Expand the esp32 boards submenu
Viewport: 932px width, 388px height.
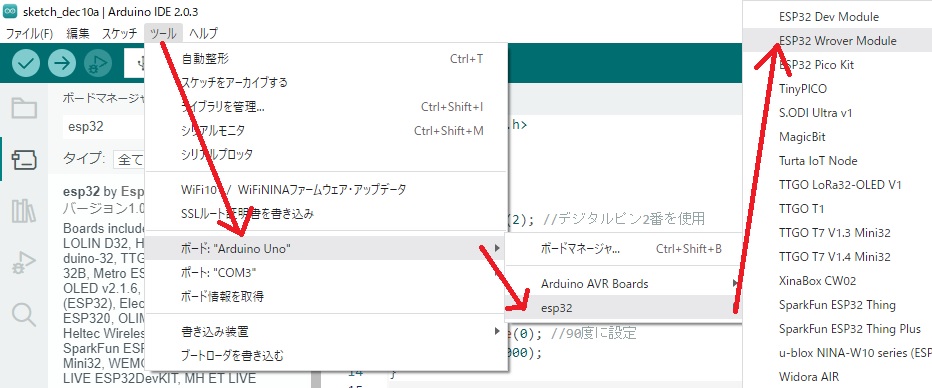point(624,308)
